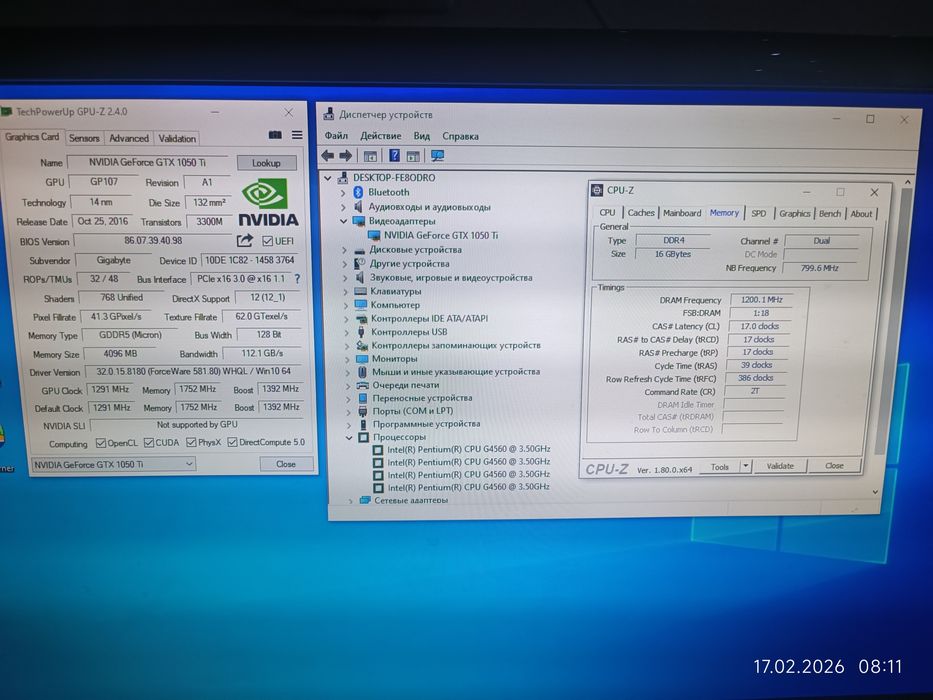Image resolution: width=933 pixels, height=700 pixels.
Task: Expand the Bluetooth tree node
Action: pyautogui.click(x=343, y=192)
